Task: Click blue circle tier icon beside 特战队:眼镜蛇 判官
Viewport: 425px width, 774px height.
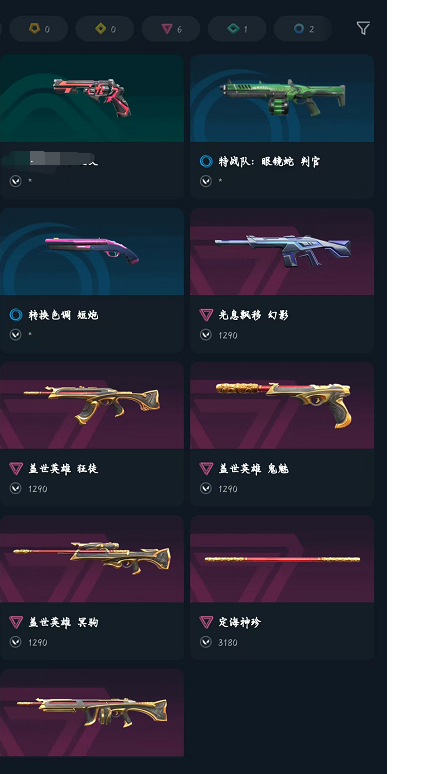Action: [206, 161]
